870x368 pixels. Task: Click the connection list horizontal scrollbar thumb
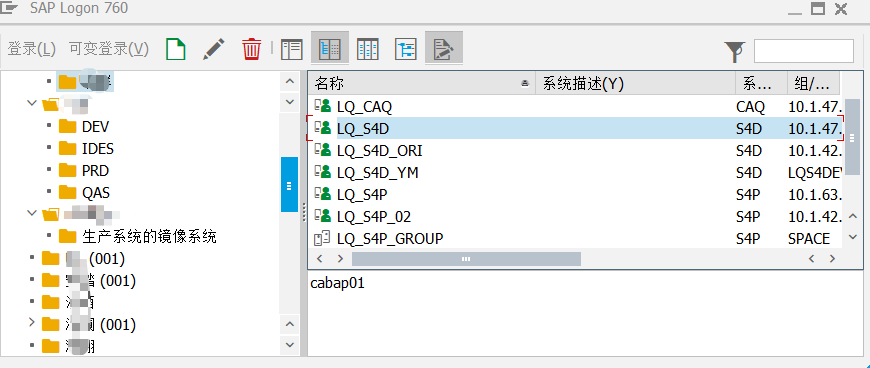click(x=466, y=259)
